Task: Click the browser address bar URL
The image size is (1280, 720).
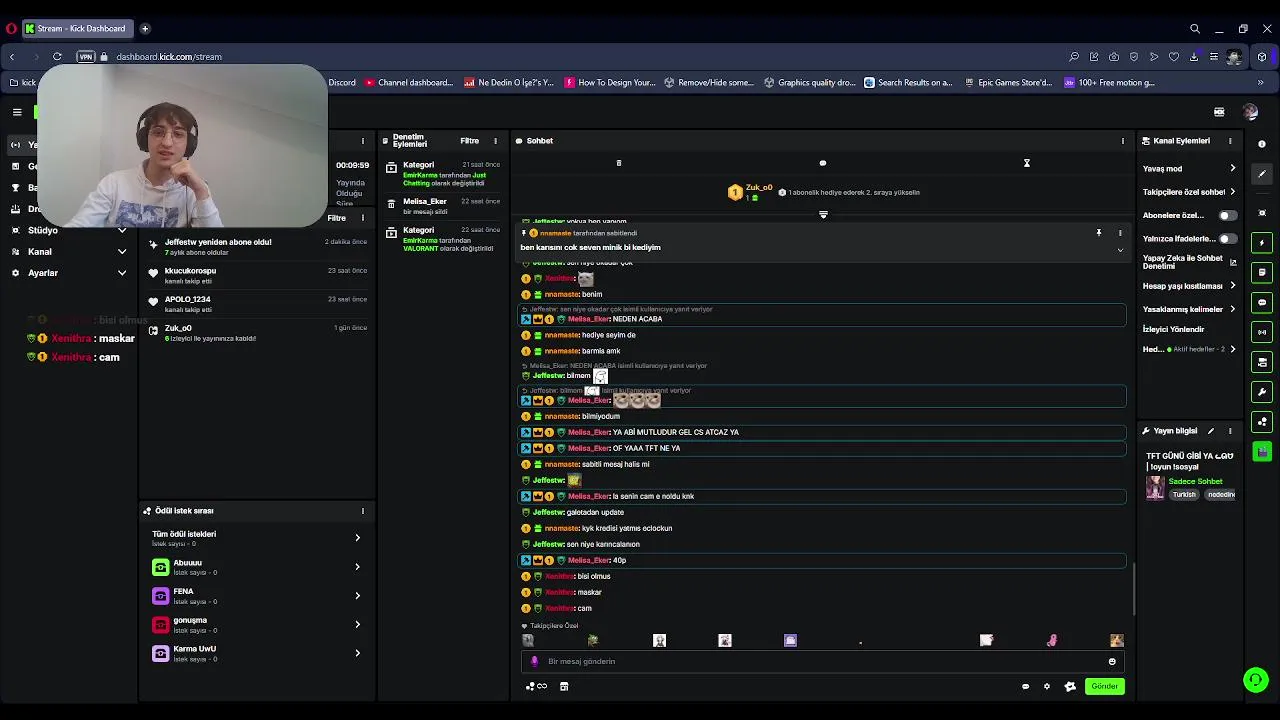Action: point(169,57)
